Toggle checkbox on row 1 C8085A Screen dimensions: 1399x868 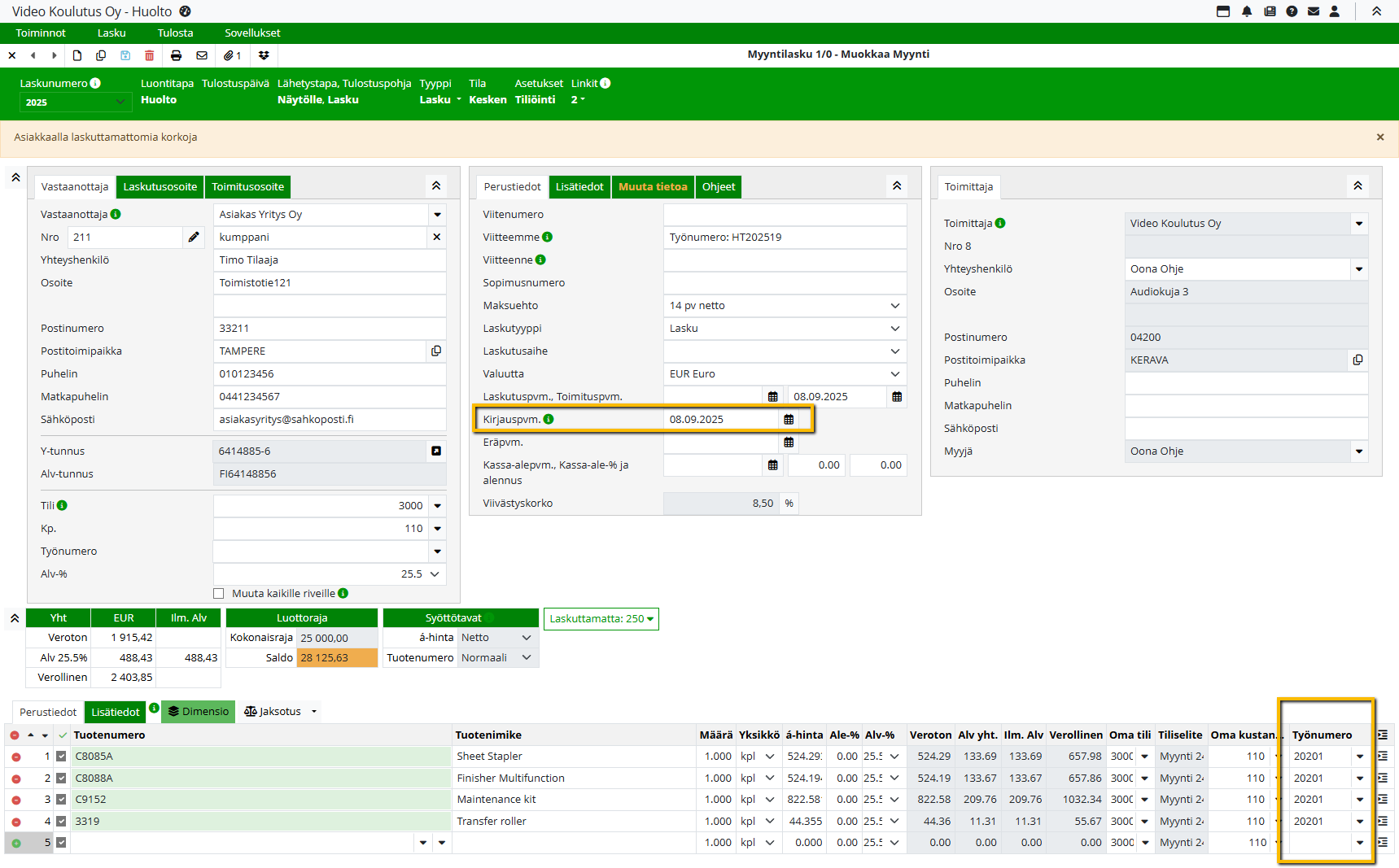[61, 757]
